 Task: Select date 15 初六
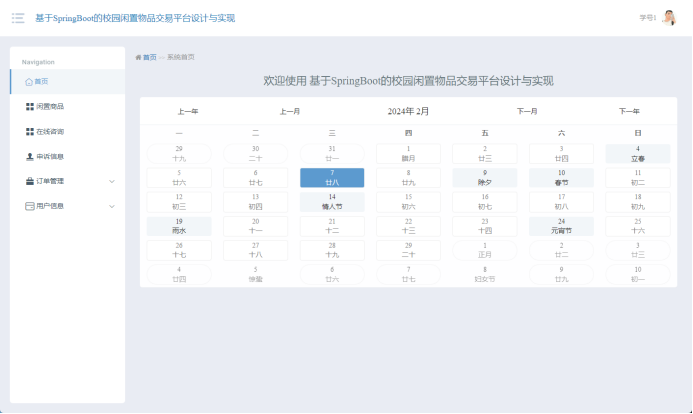pyautogui.click(x=408, y=202)
